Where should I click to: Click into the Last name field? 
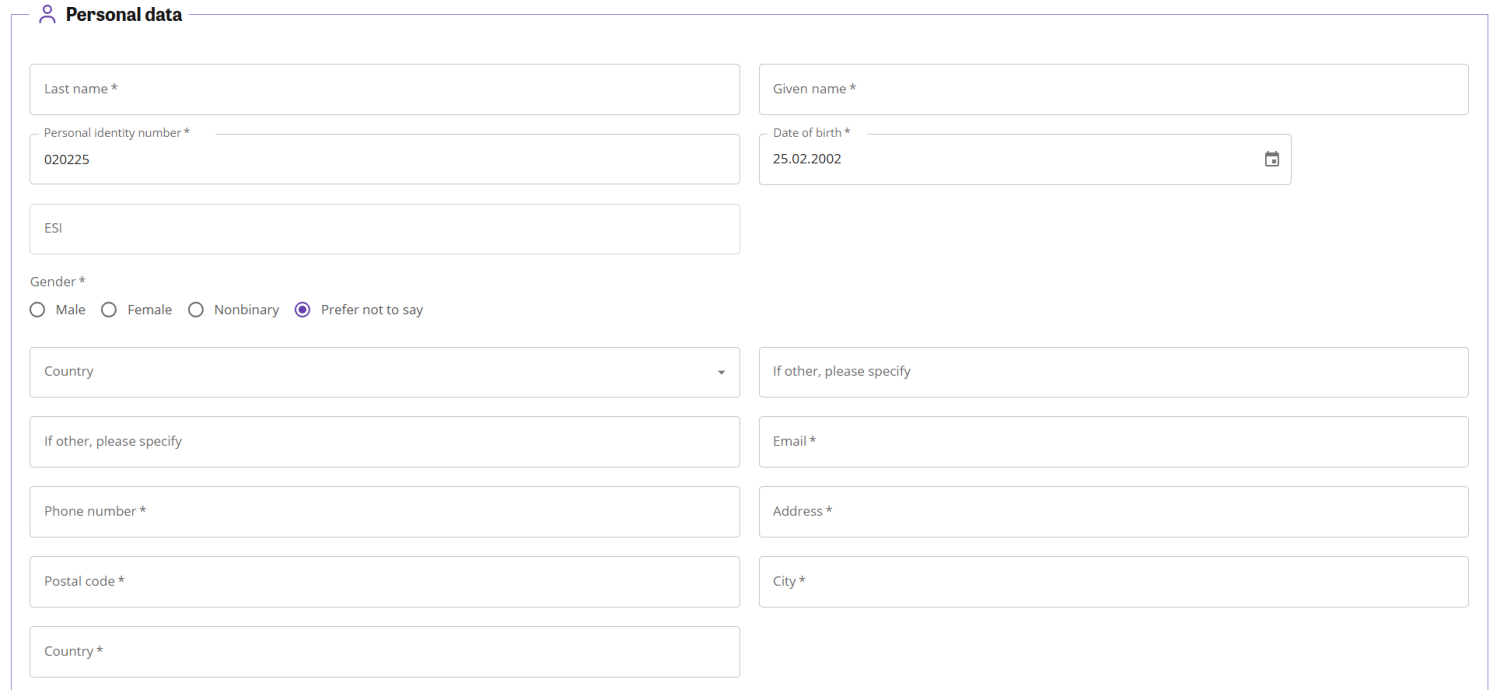tap(384, 89)
